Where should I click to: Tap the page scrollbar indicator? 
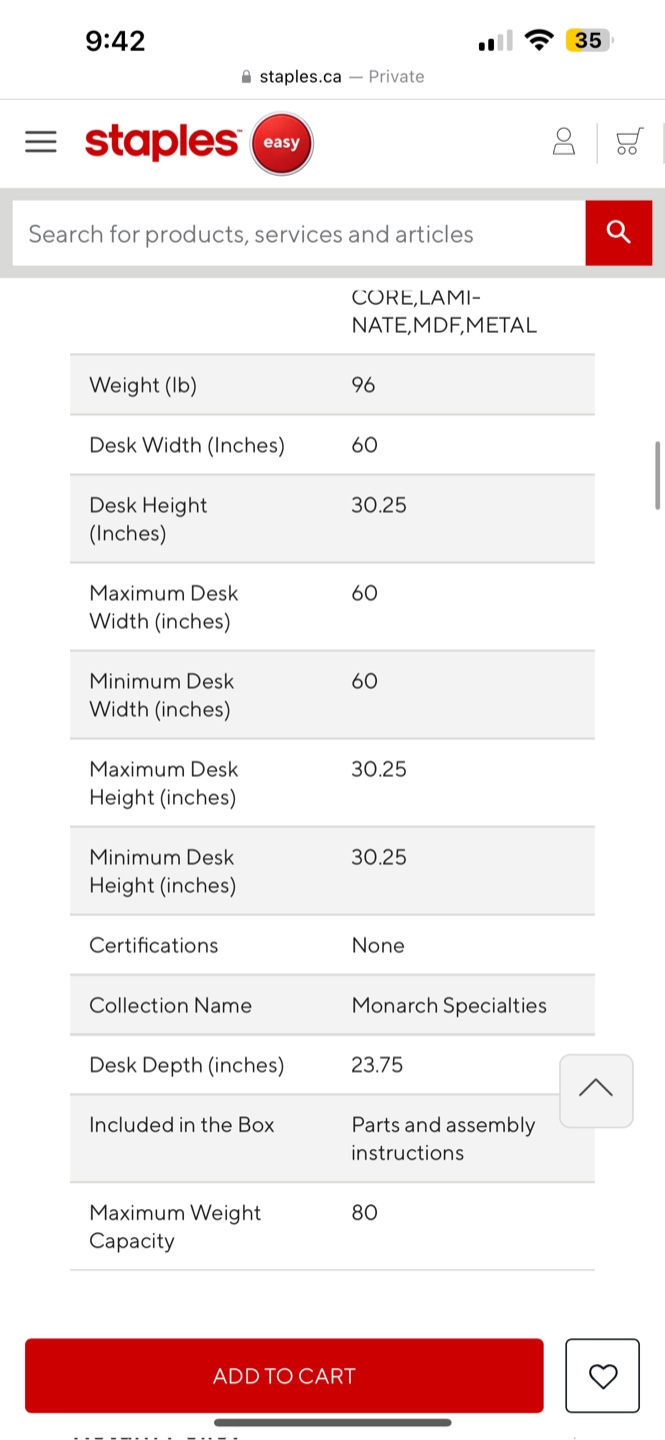pyautogui.click(x=657, y=475)
